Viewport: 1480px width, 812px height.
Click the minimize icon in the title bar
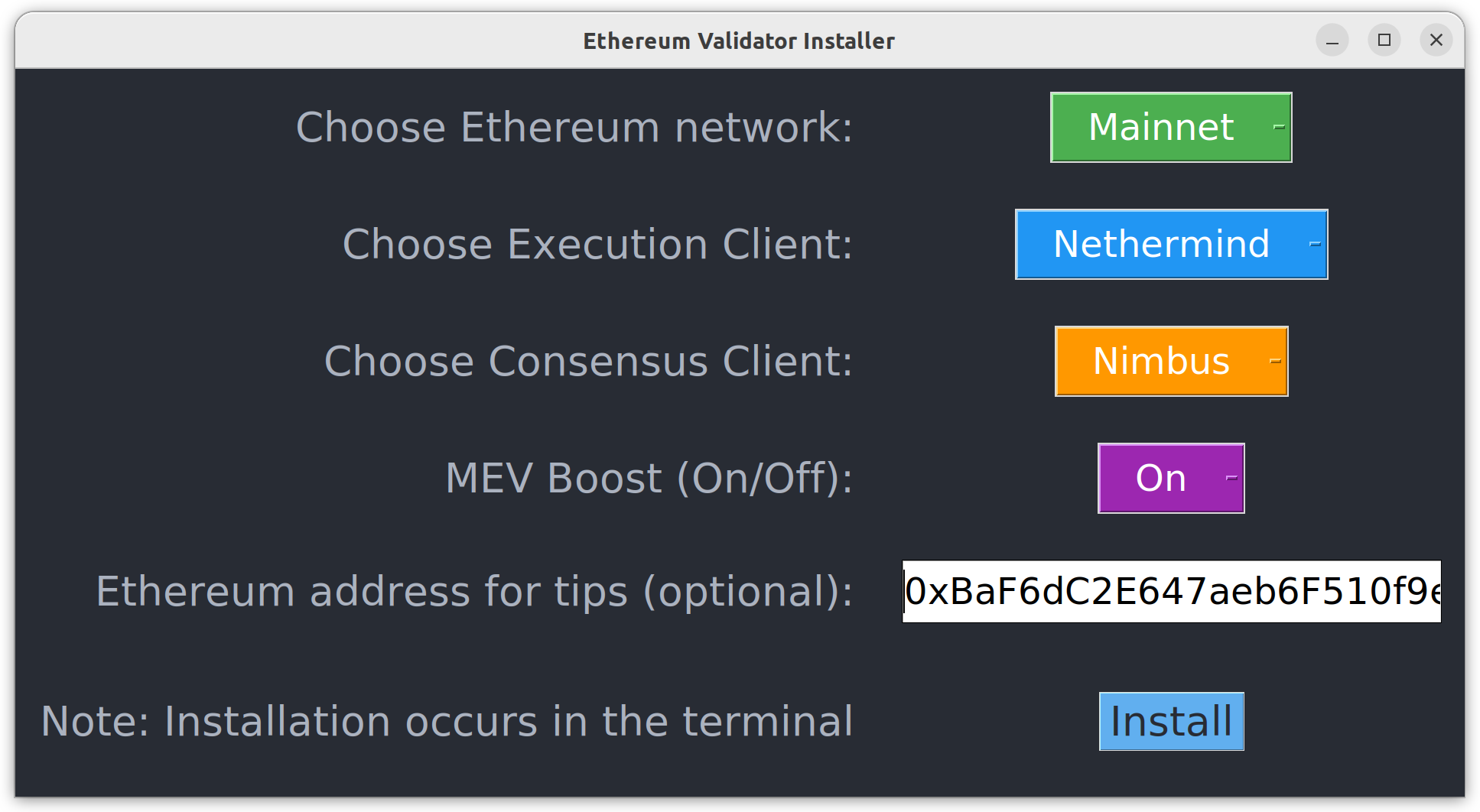(1332, 40)
